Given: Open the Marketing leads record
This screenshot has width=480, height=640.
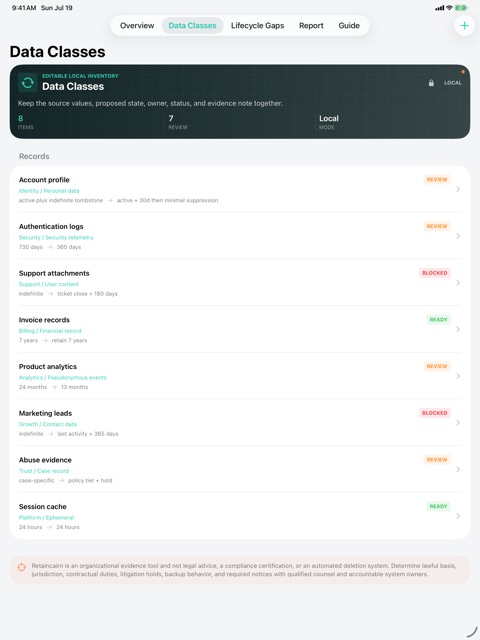Looking at the screenshot, I should pyautogui.click(x=240, y=422).
